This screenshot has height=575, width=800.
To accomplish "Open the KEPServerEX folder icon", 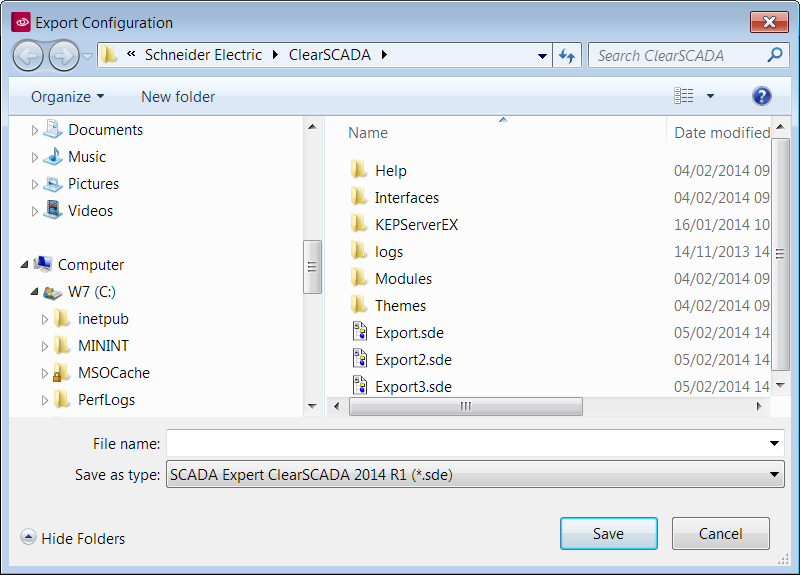I will pos(360,224).
